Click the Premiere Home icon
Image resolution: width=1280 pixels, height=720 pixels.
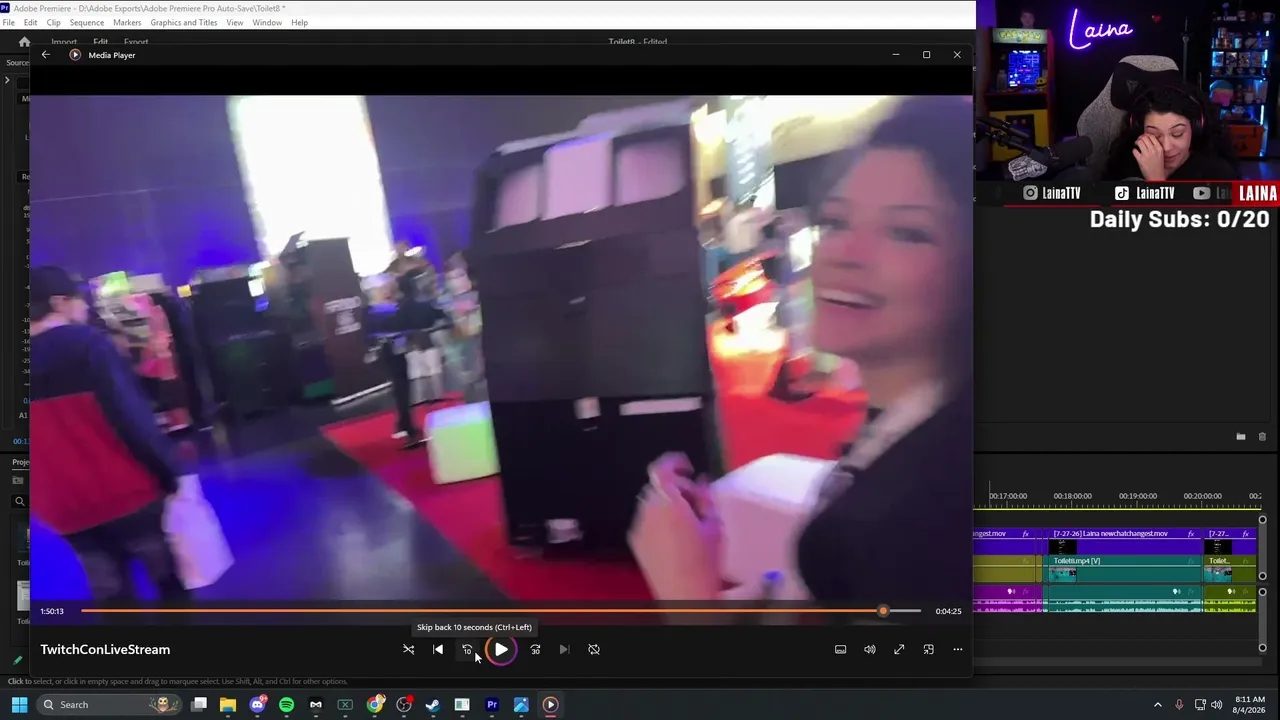click(24, 42)
